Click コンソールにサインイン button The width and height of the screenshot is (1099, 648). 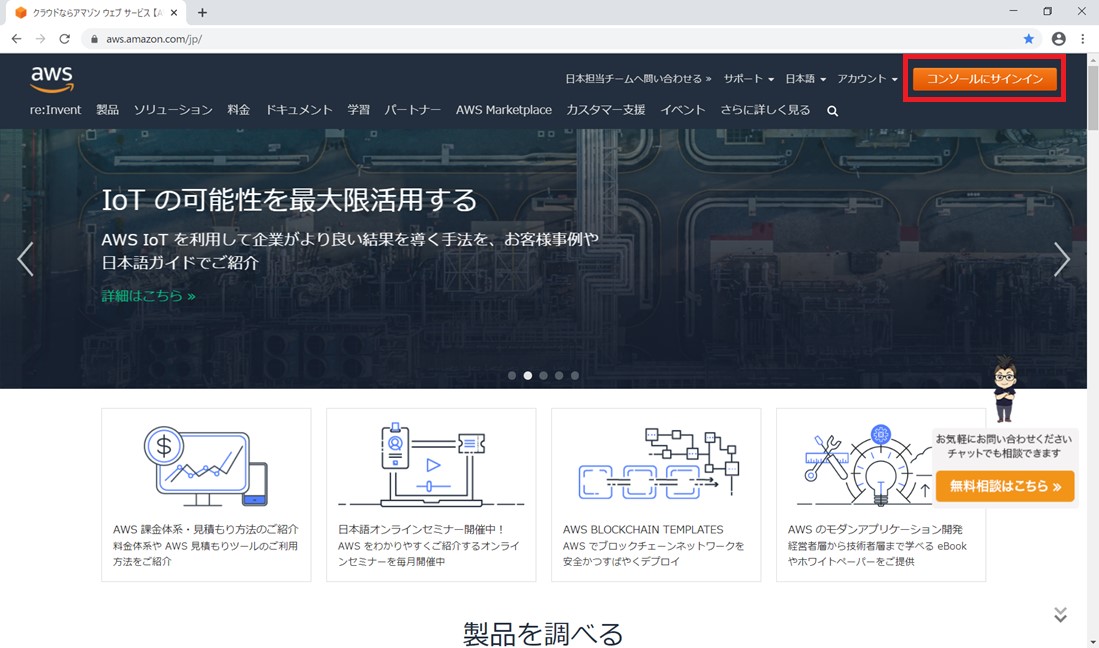pos(985,78)
